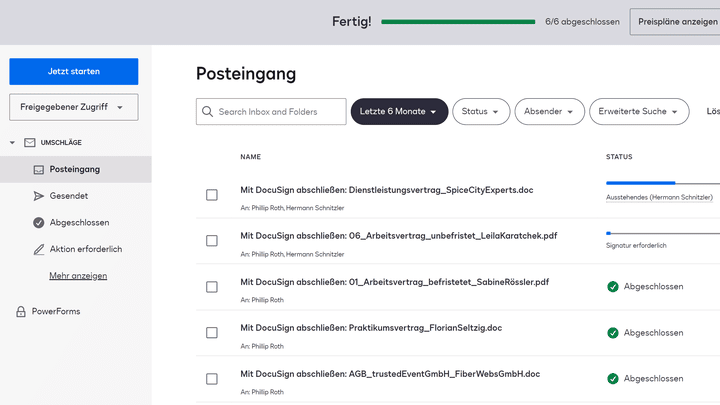Sort by the NAME column header

(251, 157)
